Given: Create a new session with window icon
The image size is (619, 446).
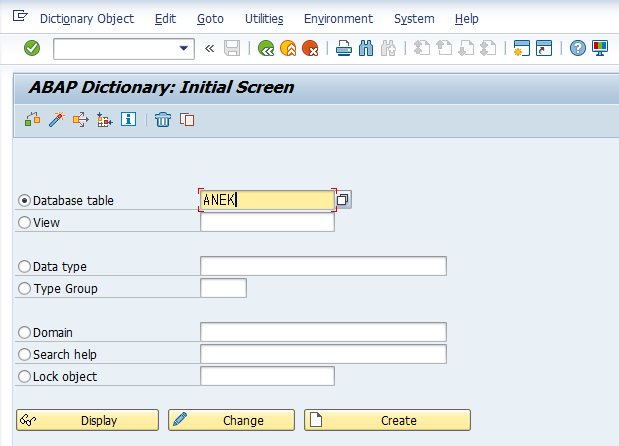Looking at the screenshot, I should (522, 49).
